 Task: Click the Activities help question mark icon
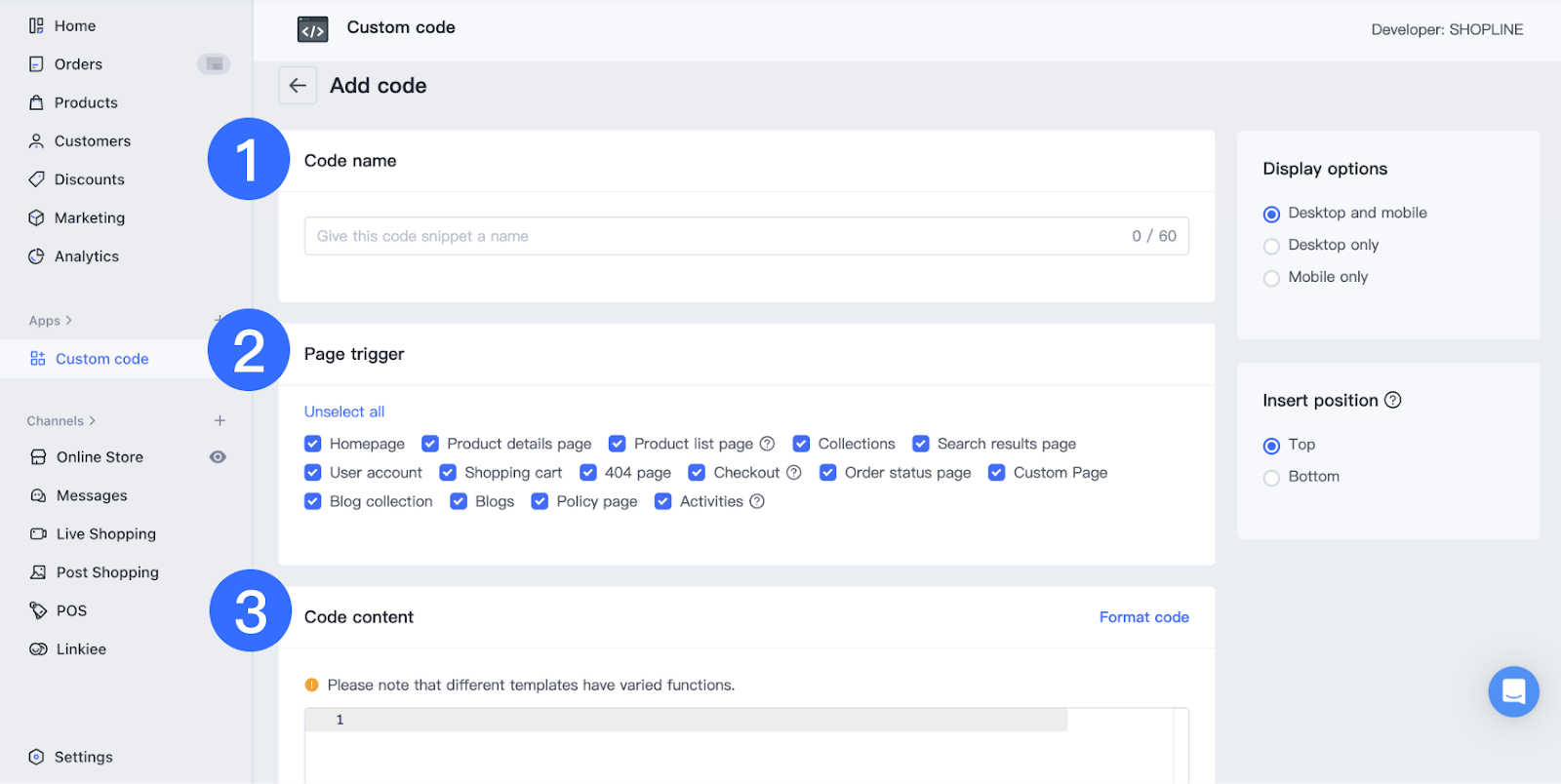[x=757, y=501]
